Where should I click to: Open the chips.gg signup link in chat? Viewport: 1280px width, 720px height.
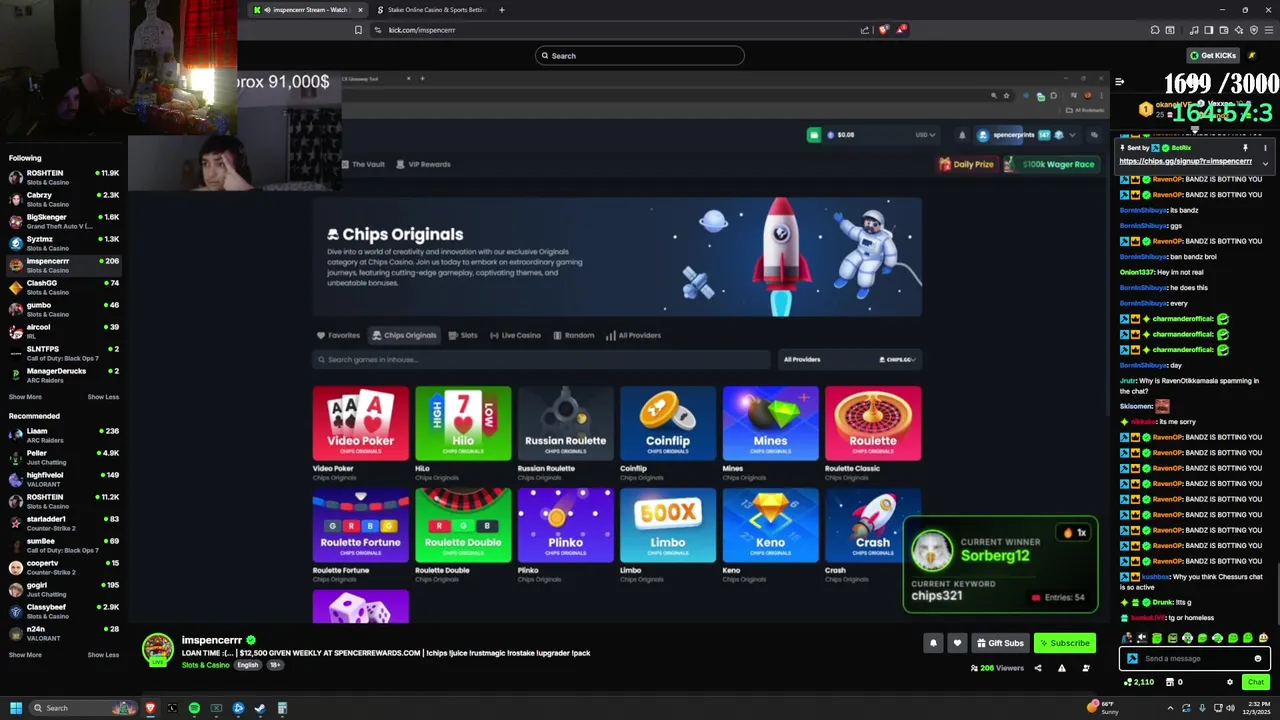tap(1185, 161)
